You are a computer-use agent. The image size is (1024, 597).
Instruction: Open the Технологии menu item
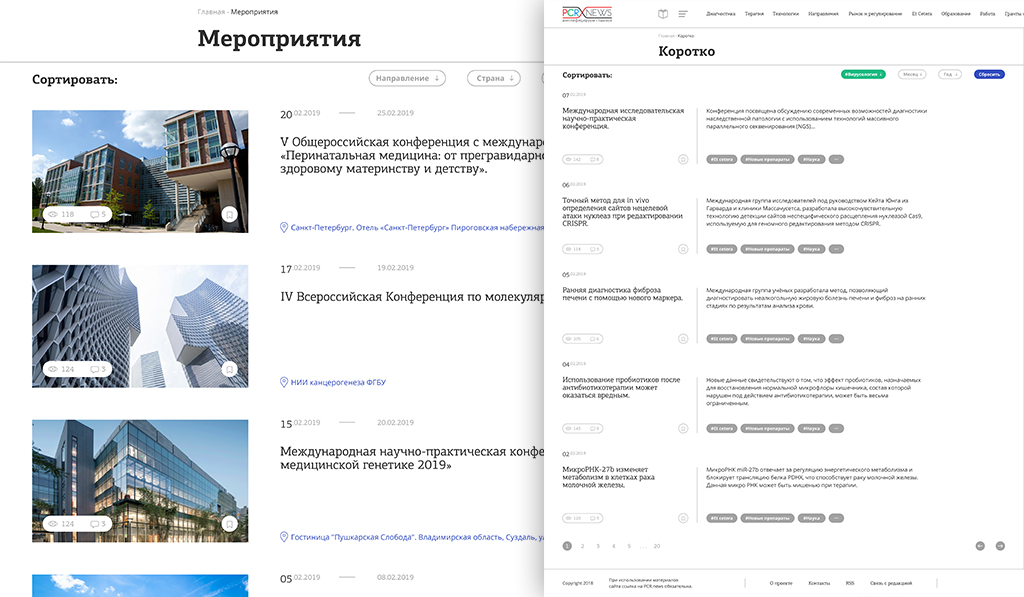pos(786,14)
